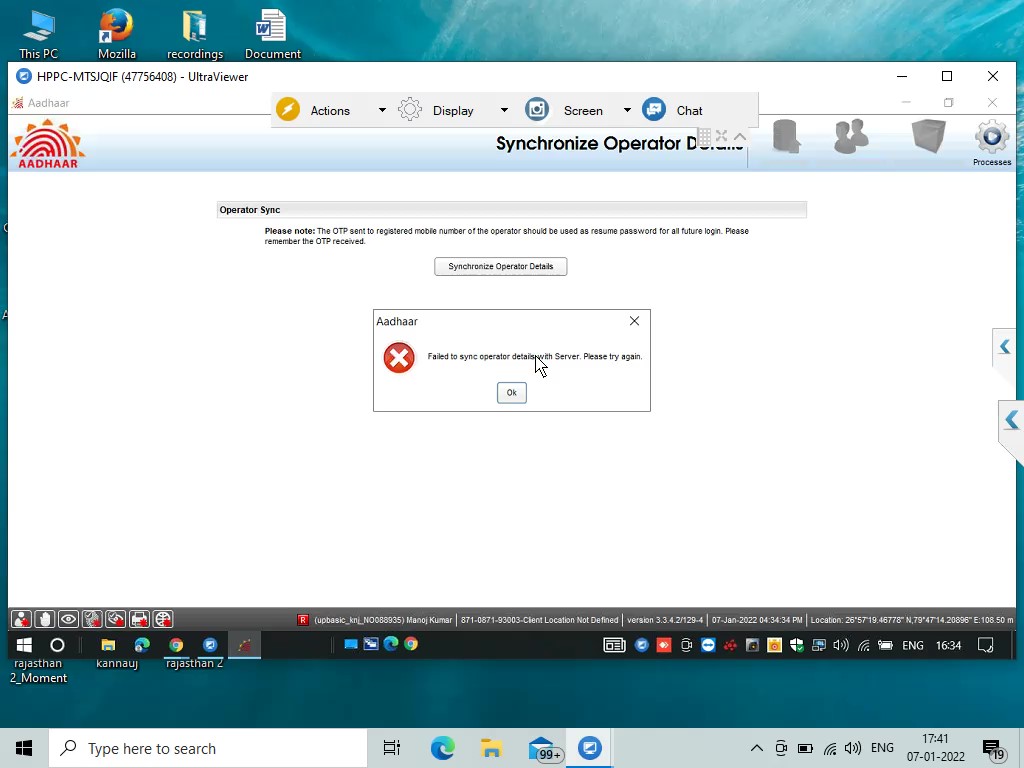1024x768 pixels.
Task: Click the yellow lightning Actions icon
Action: point(288,109)
